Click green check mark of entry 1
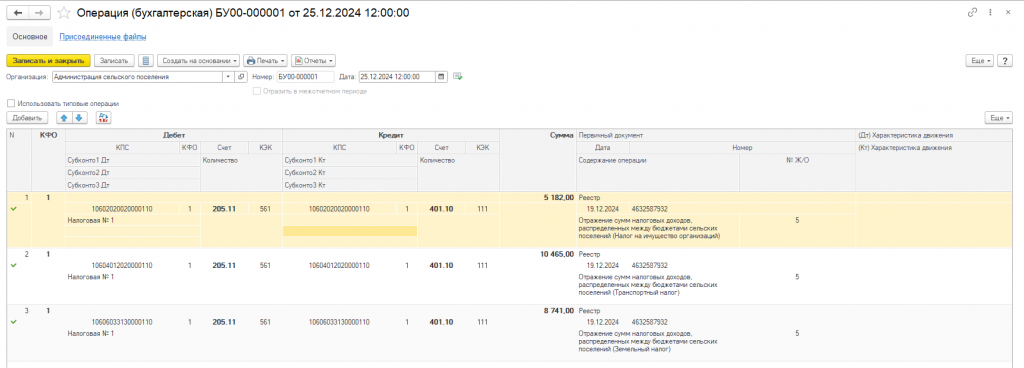This screenshot has width=1024, height=368. click(x=14, y=209)
